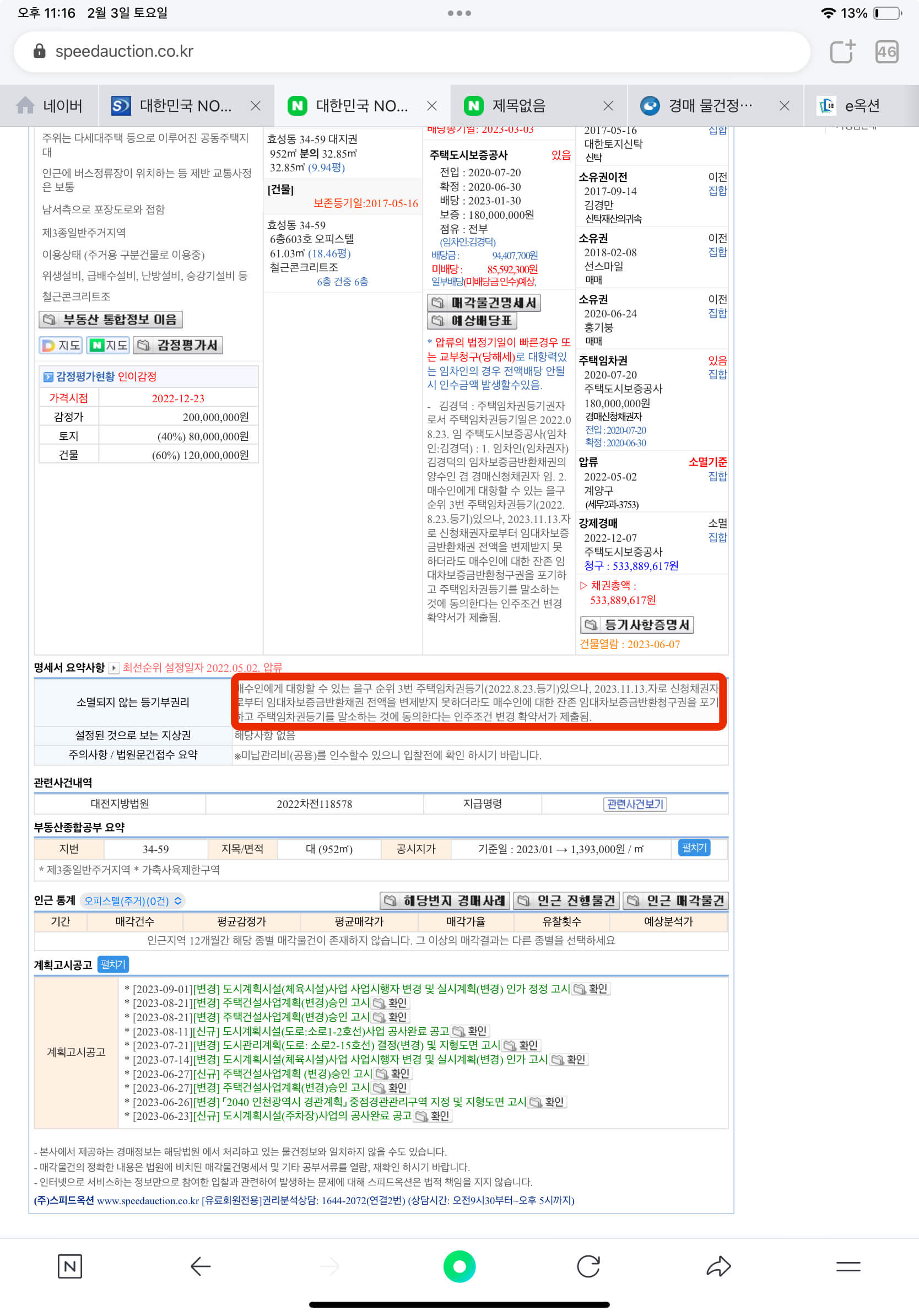The height and width of the screenshot is (1316, 919).
Task: Open 부동산 통합정보 이음 button
Action: click(111, 319)
